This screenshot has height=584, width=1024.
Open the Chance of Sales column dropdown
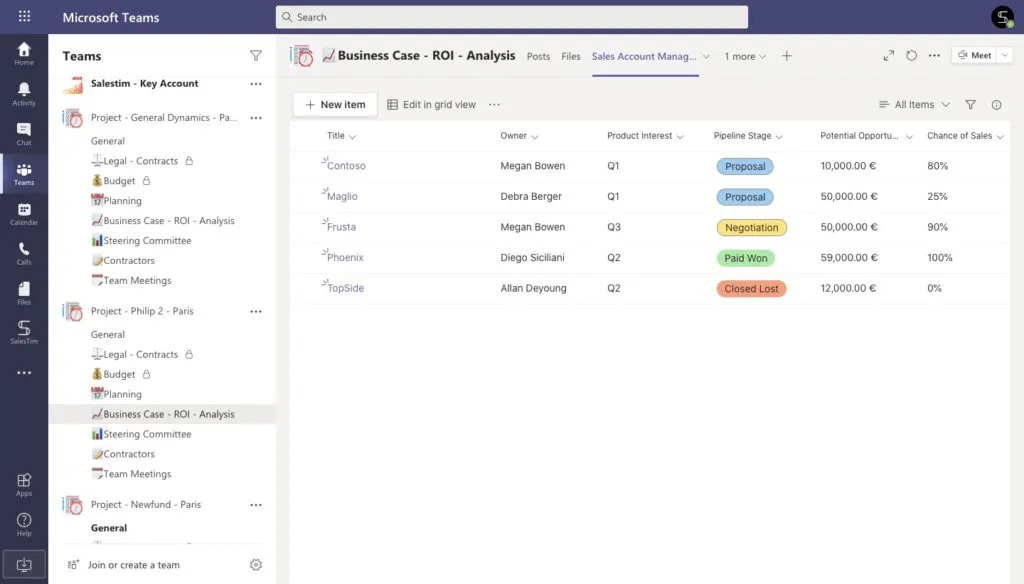coord(1000,137)
